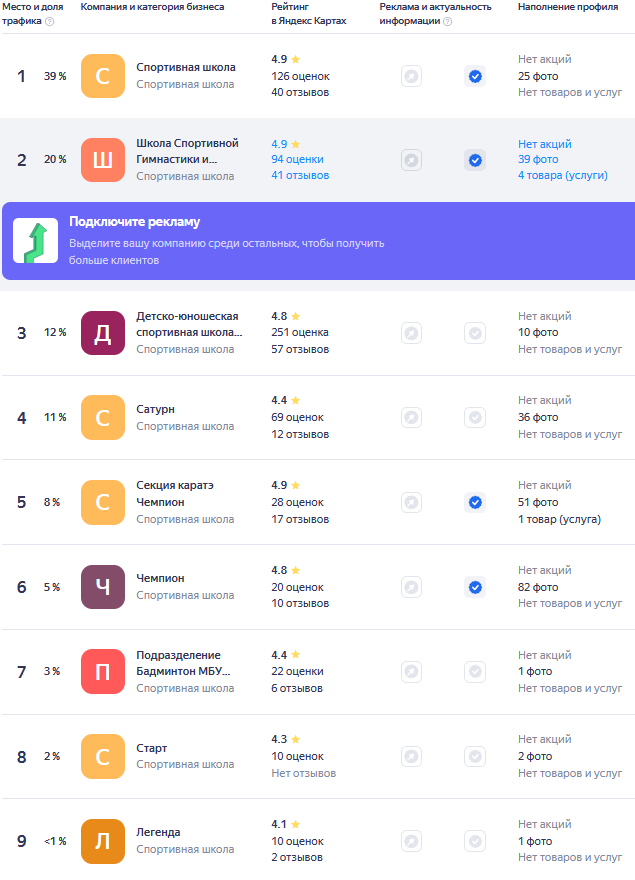Open the '4 товара (услуги)' link
This screenshot has height=880, width=635.
569,176
